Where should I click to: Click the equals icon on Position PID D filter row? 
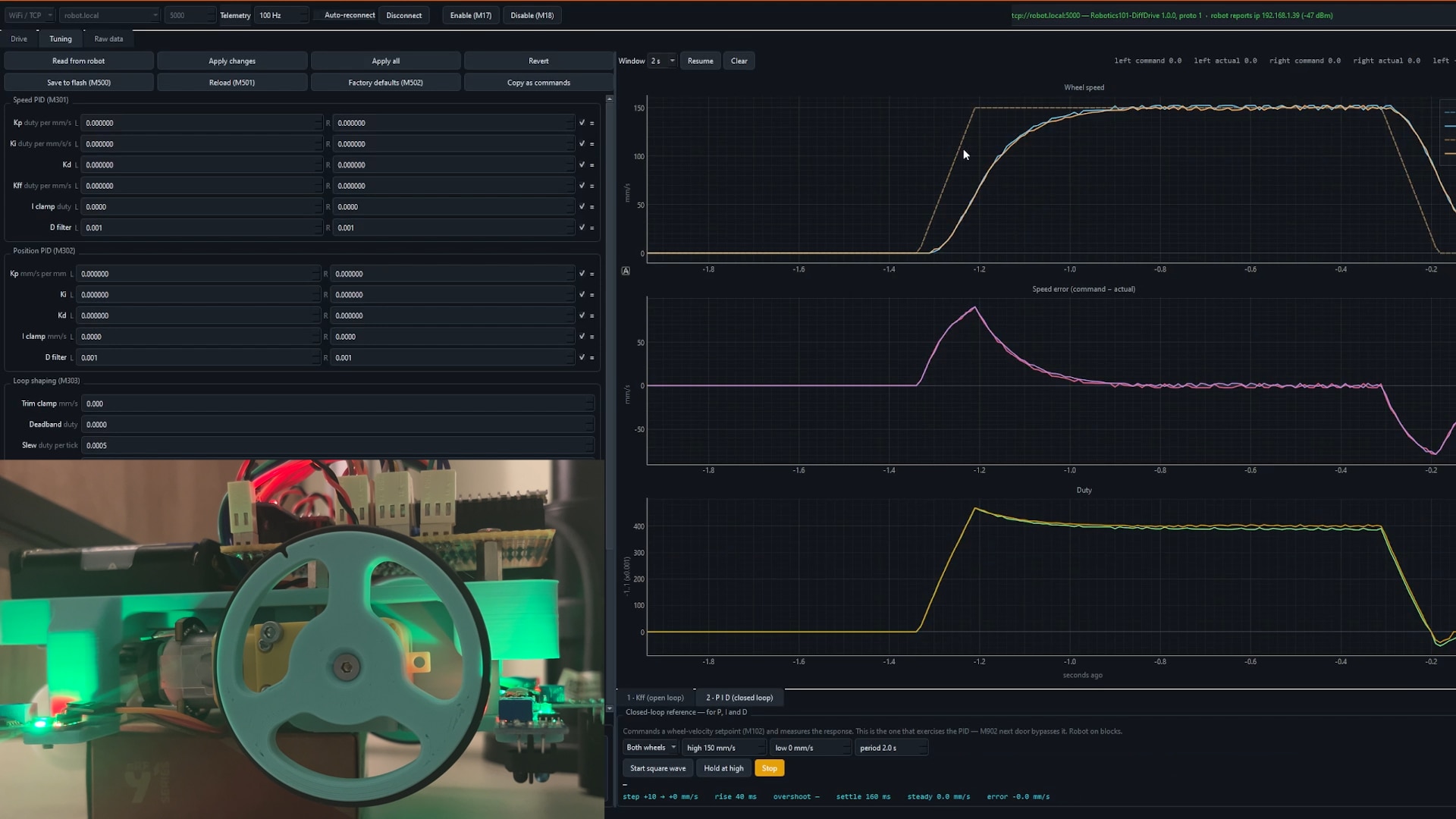591,357
